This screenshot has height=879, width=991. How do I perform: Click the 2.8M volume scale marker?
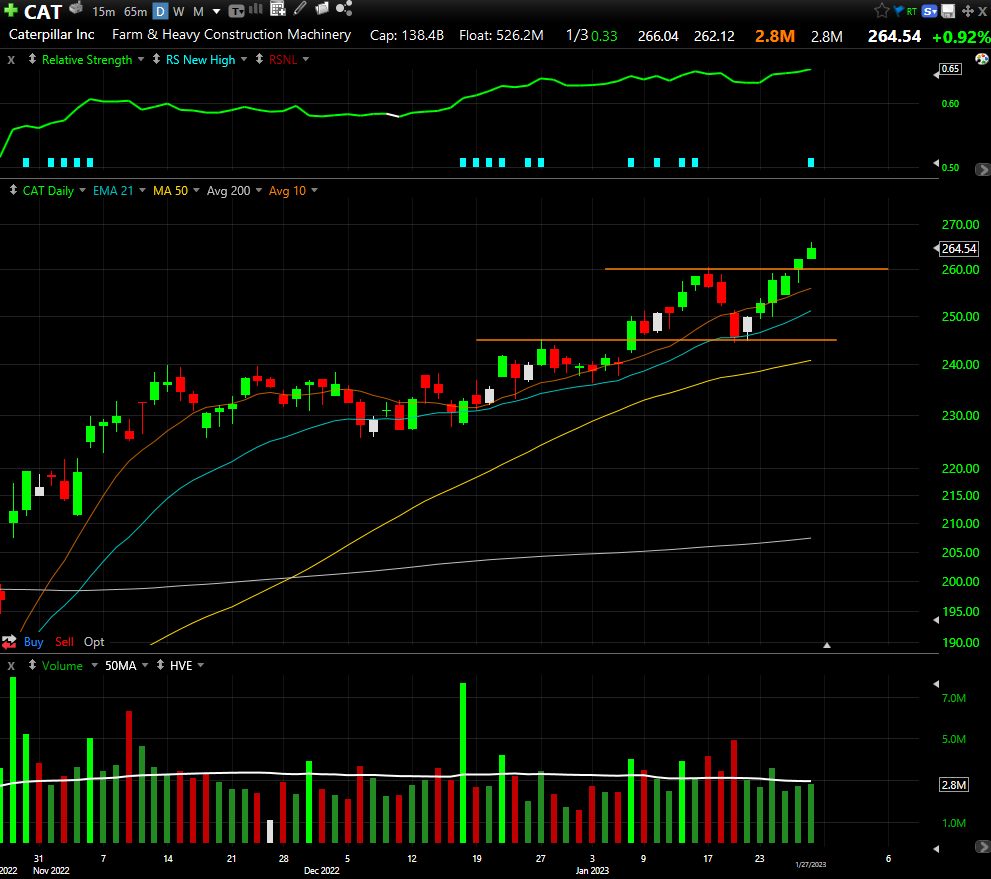pos(954,785)
